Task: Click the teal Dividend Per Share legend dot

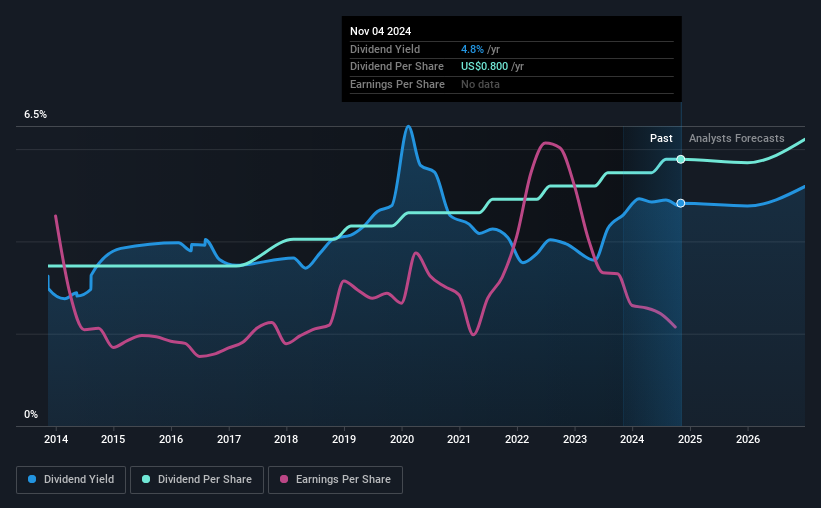Action: (146, 479)
